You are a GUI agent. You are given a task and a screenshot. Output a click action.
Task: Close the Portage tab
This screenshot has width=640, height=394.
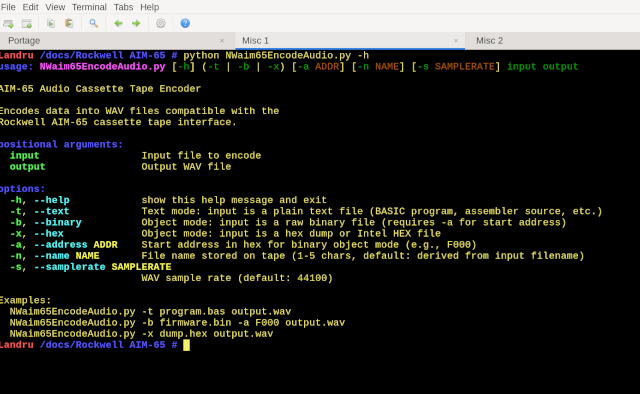pyautogui.click(x=222, y=40)
